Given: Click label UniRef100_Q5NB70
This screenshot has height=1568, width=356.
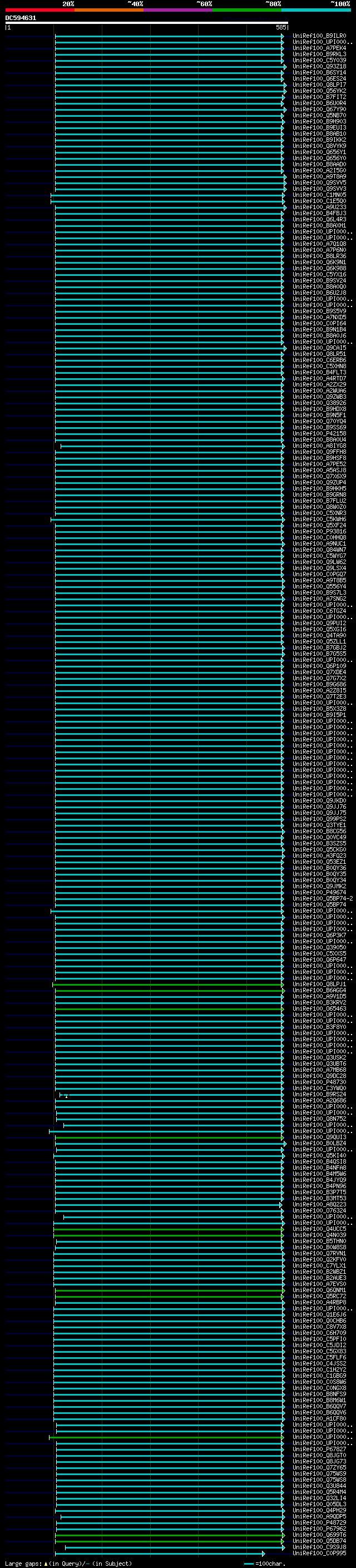Looking at the screenshot, I should click(x=319, y=115).
